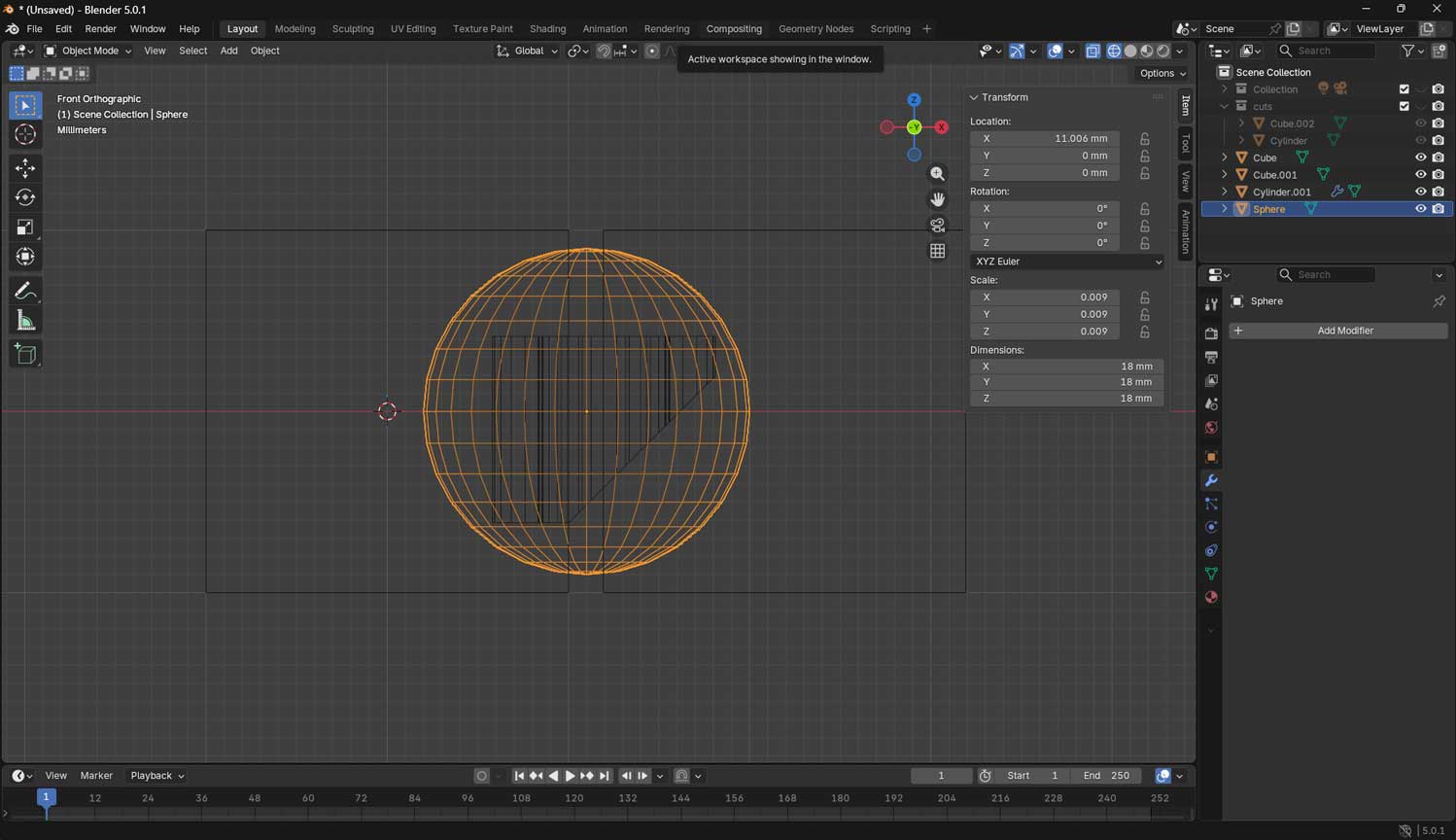This screenshot has height=840, width=1456.
Task: Select the Annotate pencil tool
Action: [25, 291]
